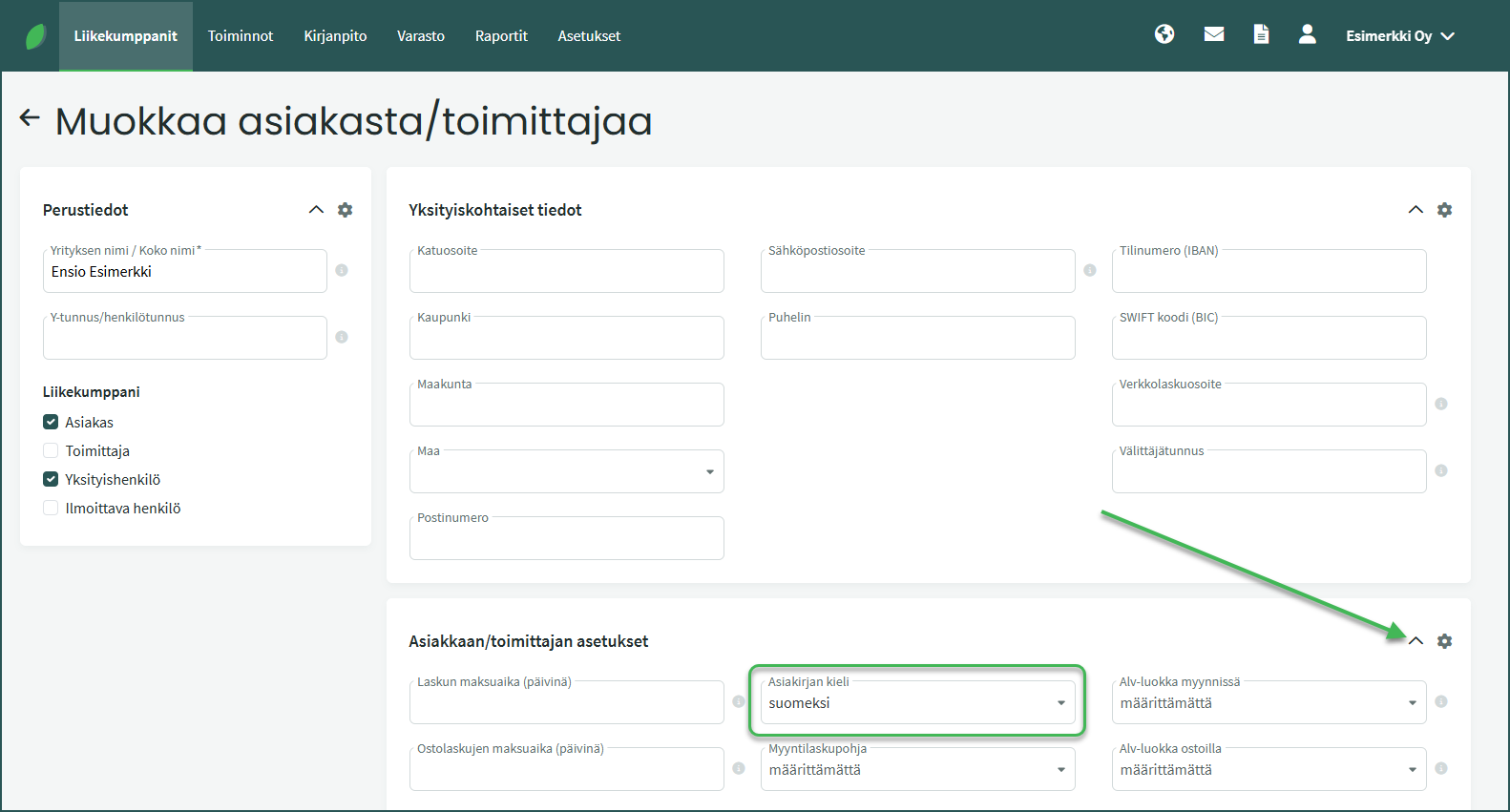The image size is (1510, 812).
Task: Open the envelope messages icon
Action: pyautogui.click(x=1213, y=35)
